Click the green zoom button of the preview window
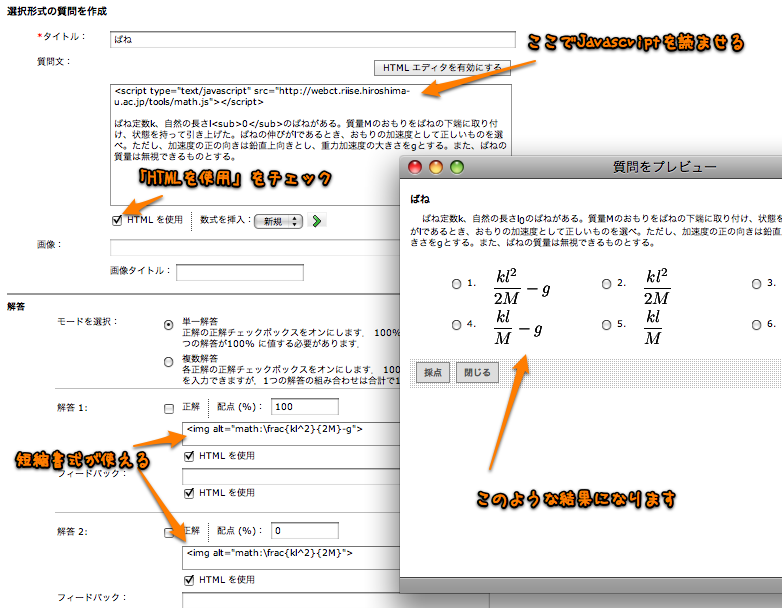 tap(457, 167)
